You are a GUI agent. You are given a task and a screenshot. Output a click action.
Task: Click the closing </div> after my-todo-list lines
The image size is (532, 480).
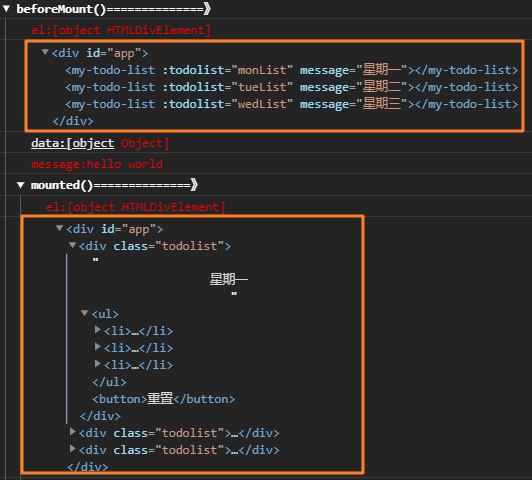point(73,121)
